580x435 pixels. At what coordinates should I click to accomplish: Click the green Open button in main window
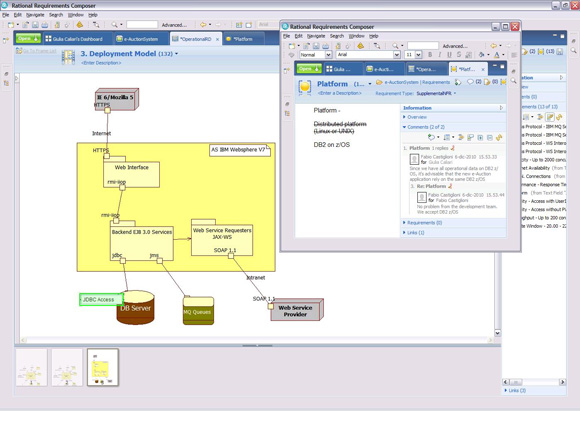coord(28,38)
